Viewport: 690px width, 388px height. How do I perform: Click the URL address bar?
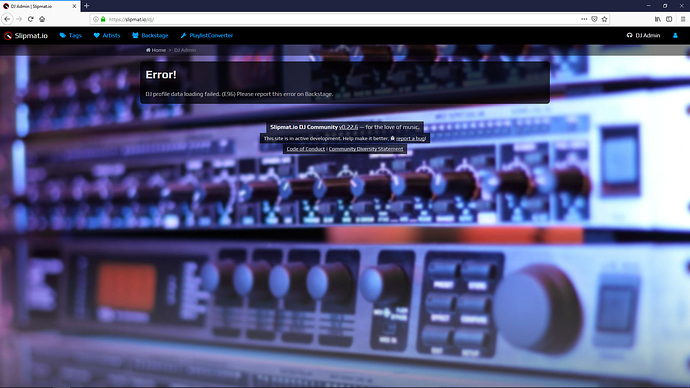(343, 19)
